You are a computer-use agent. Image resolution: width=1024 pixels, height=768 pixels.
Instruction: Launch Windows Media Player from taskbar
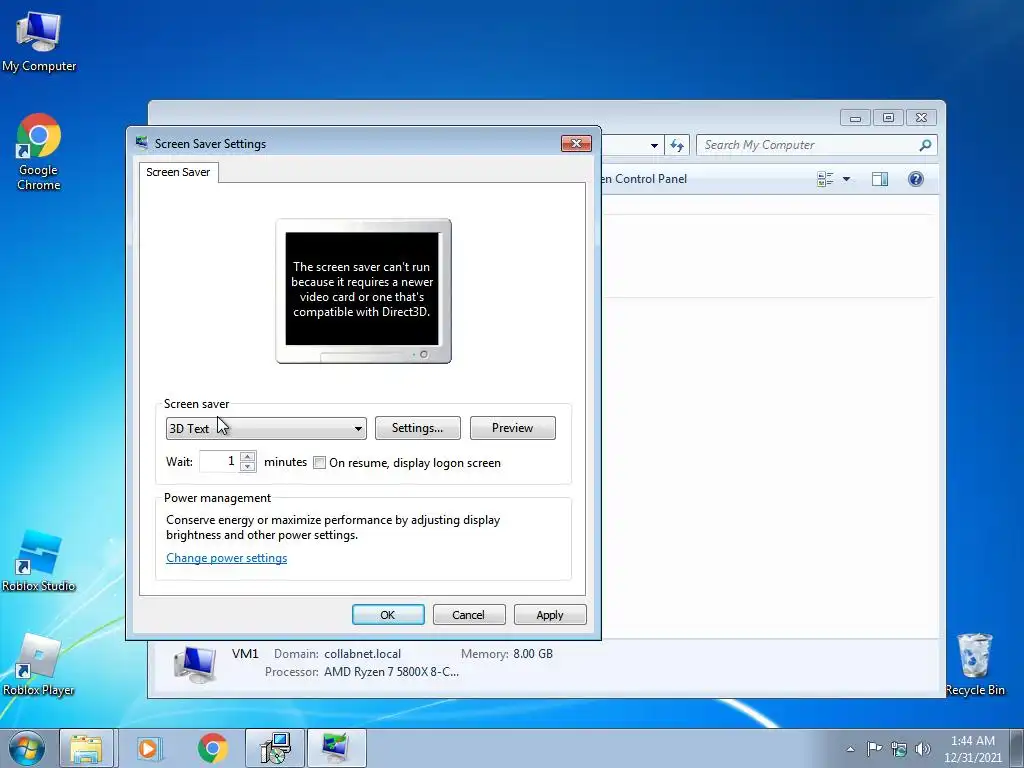[149, 748]
